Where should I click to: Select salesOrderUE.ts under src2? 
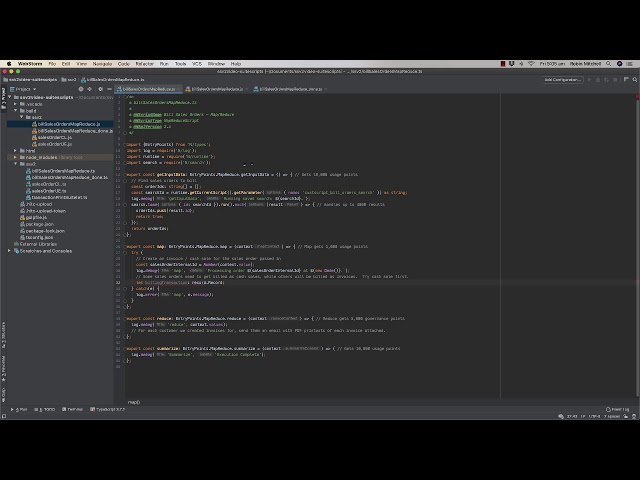pos(46,191)
